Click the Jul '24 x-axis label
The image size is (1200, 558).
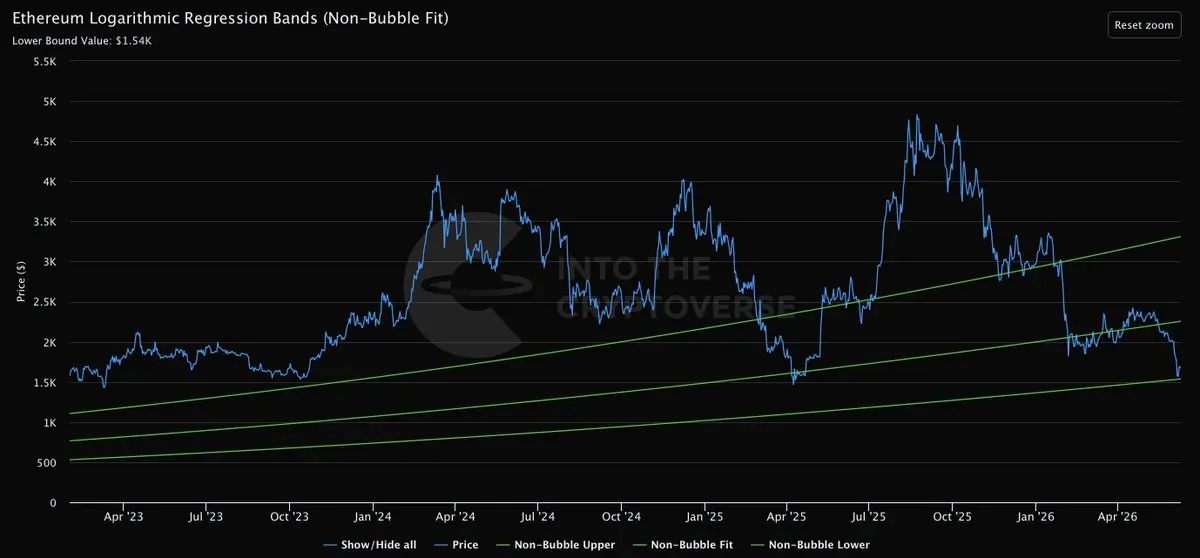click(x=538, y=518)
